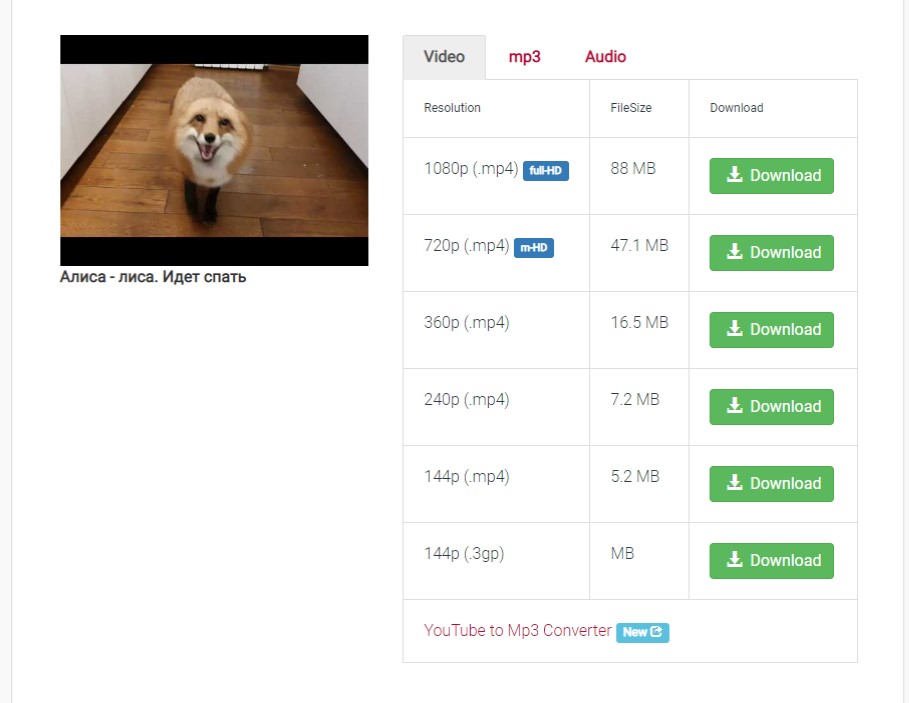
Task: Download the 360p mp4 video
Action: click(772, 330)
